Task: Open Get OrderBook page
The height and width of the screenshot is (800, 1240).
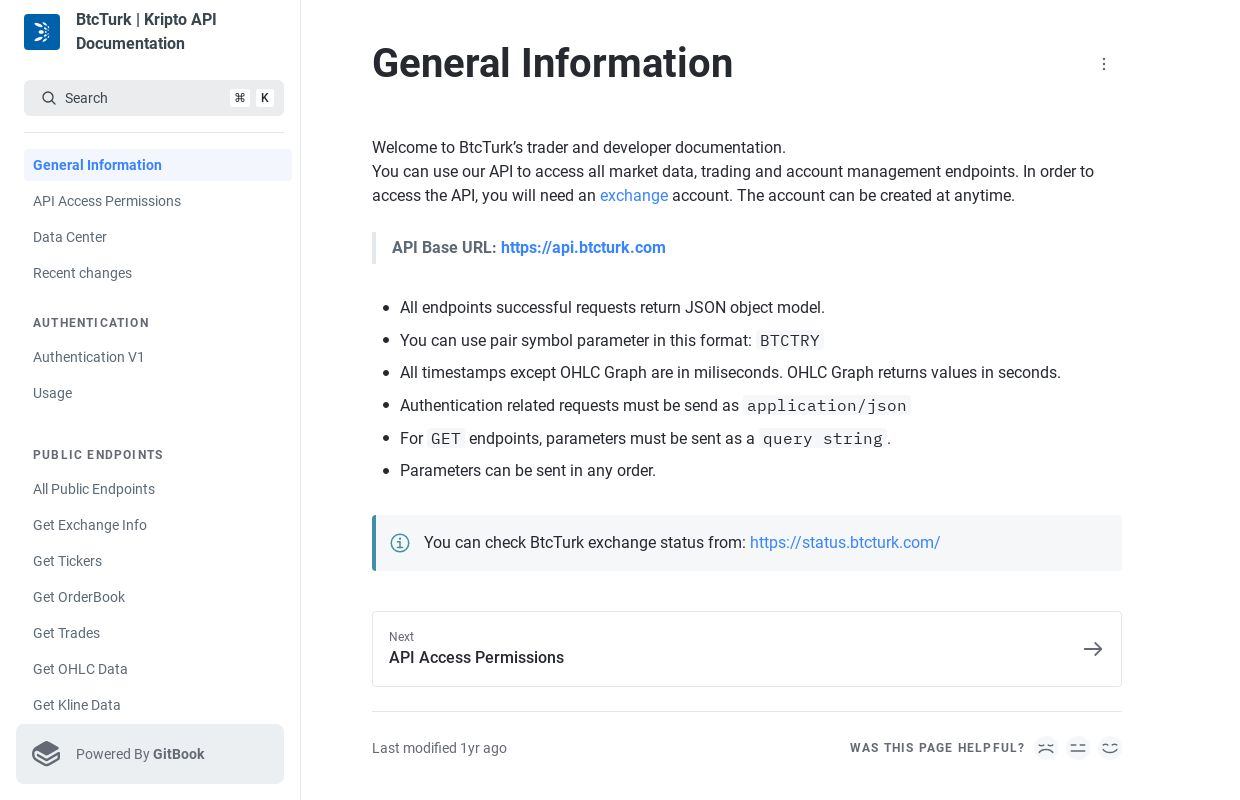Action: point(158,597)
